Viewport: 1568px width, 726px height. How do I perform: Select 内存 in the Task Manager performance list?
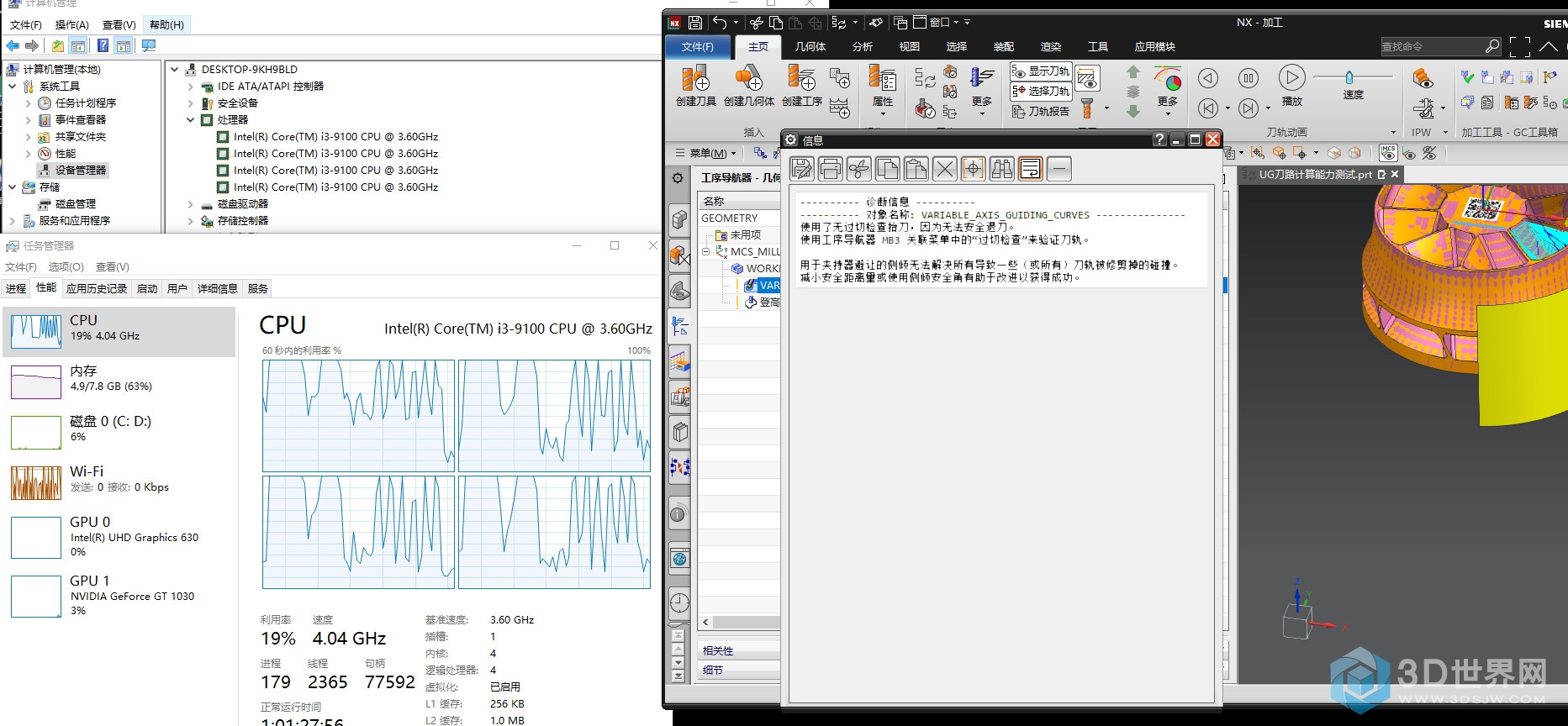(119, 381)
